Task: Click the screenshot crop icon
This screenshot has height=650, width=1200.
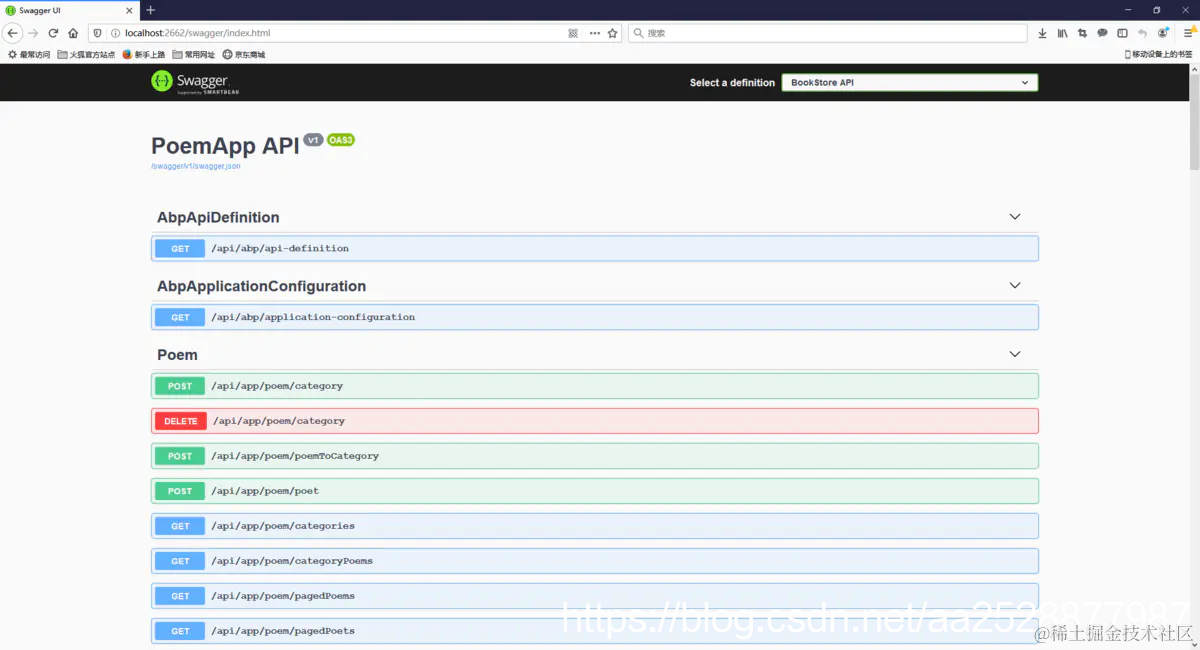Action: (x=1082, y=33)
